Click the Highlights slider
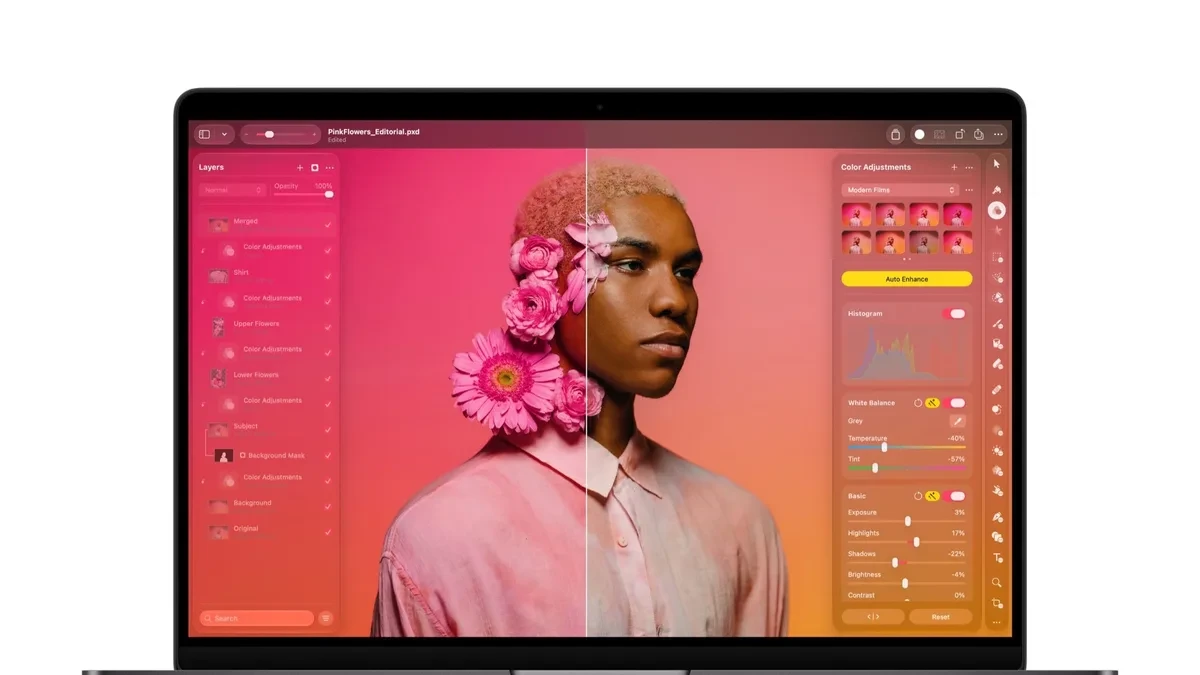Image resolution: width=1200 pixels, height=675 pixels. click(906, 542)
